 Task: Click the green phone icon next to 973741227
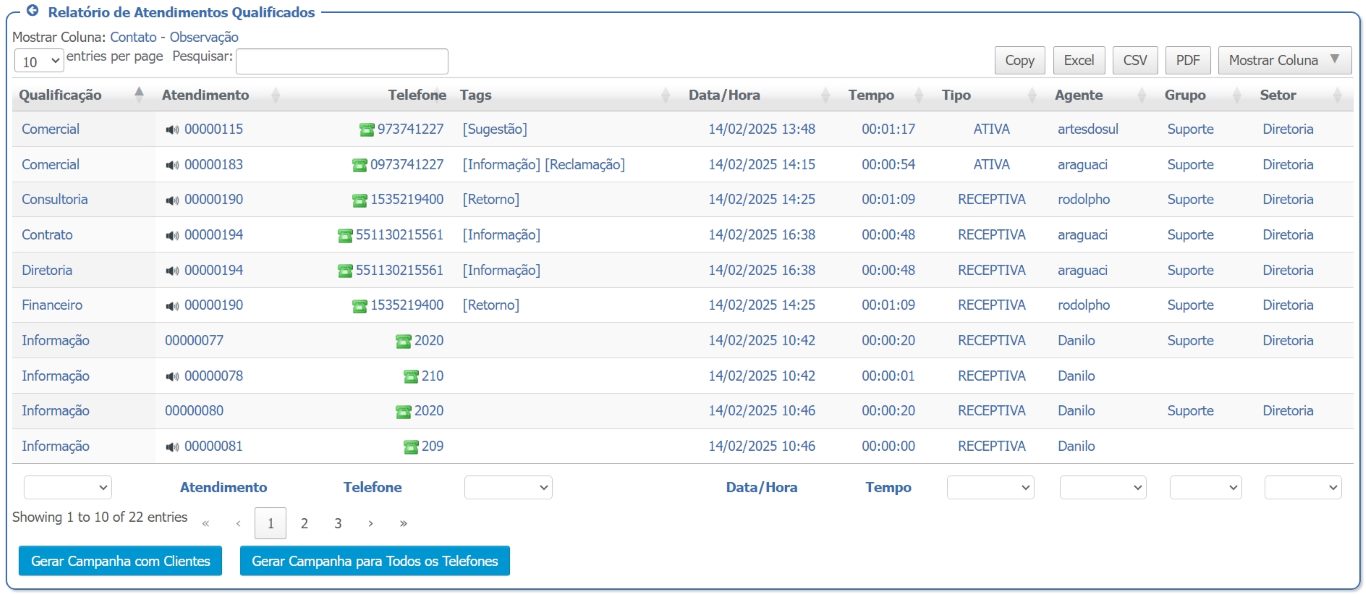367,130
